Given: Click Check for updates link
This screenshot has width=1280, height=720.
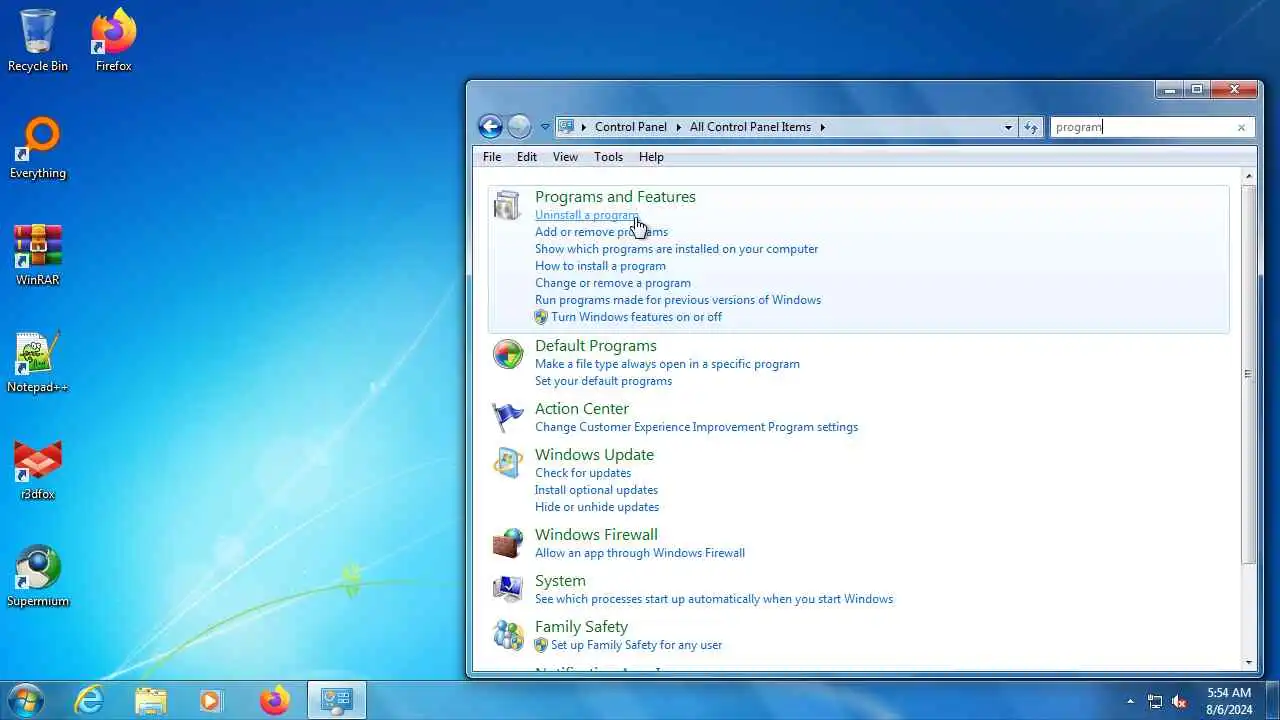Looking at the screenshot, I should coord(583,473).
